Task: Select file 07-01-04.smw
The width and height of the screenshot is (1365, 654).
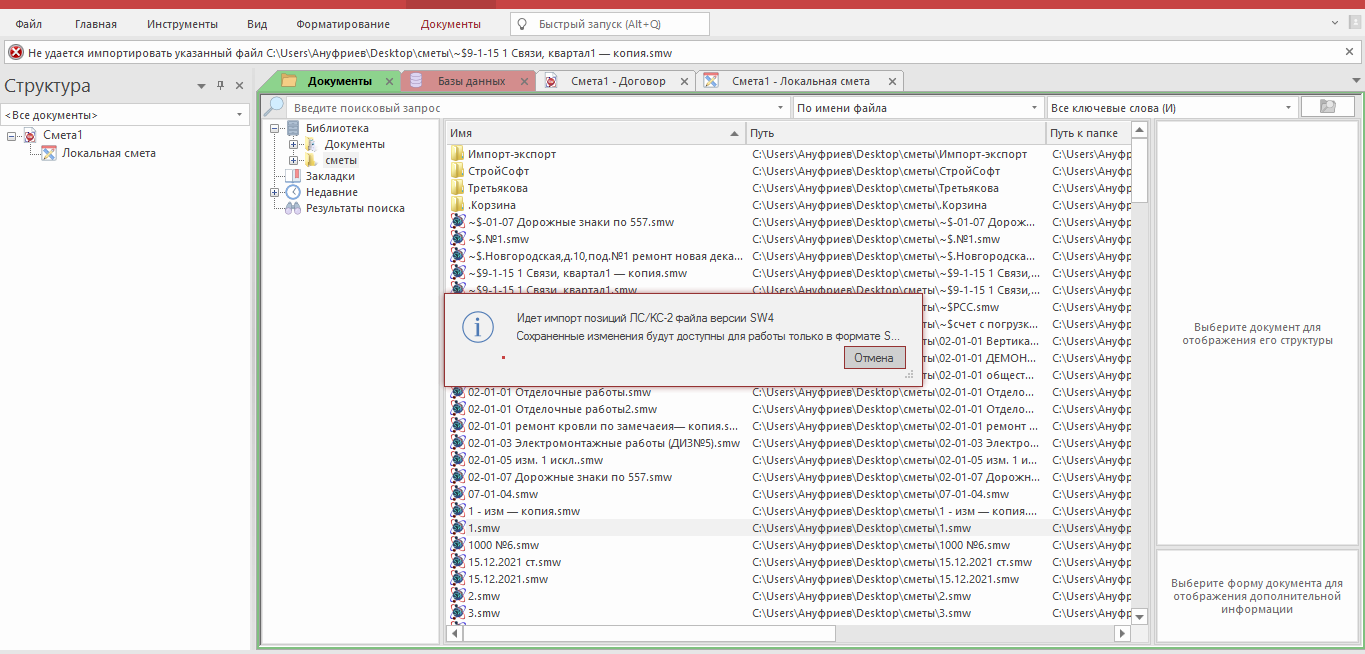Action: [x=502, y=494]
